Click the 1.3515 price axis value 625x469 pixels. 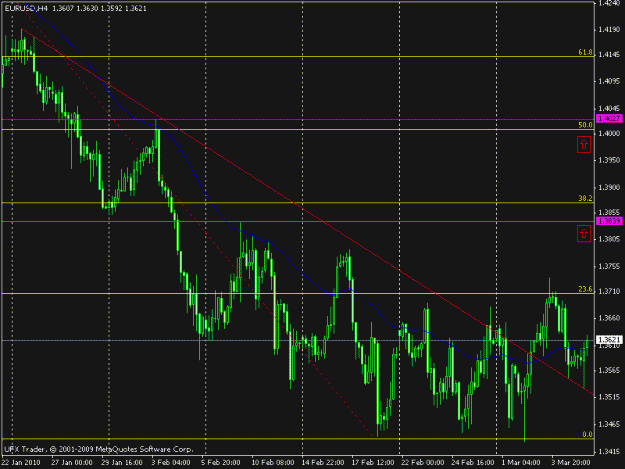[609, 397]
